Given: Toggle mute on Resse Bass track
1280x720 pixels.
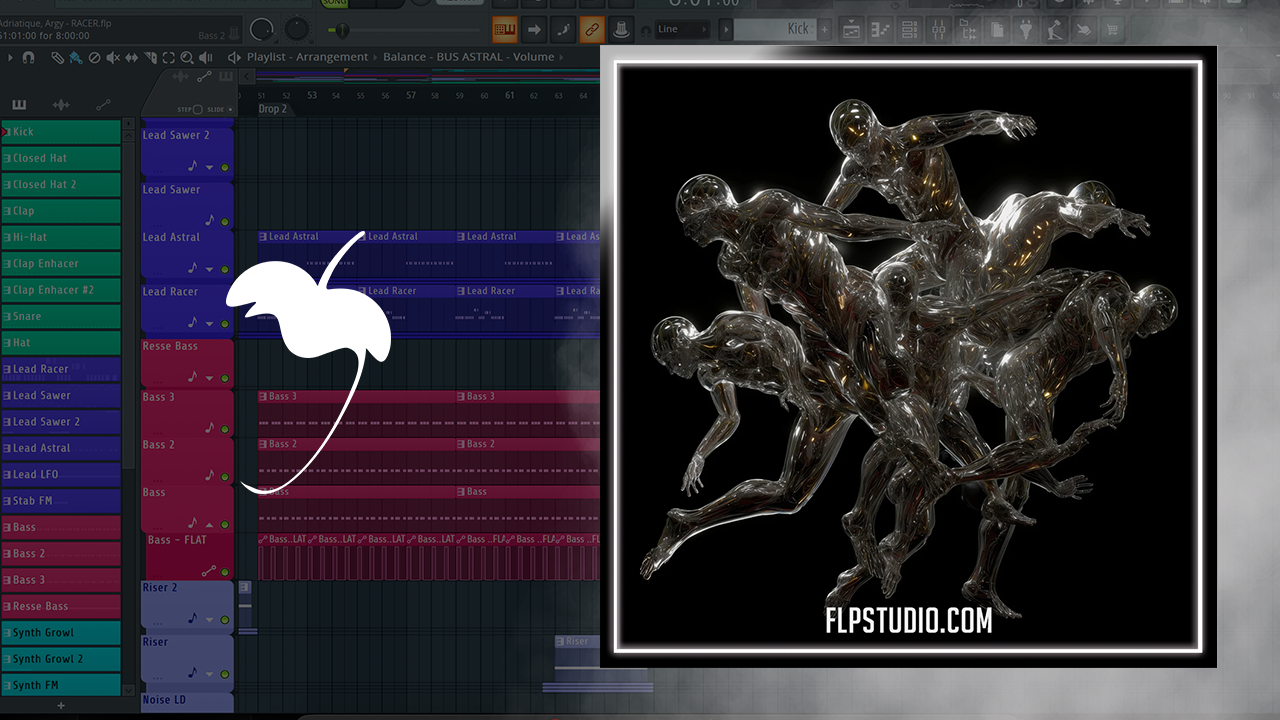Looking at the screenshot, I should 225,378.
